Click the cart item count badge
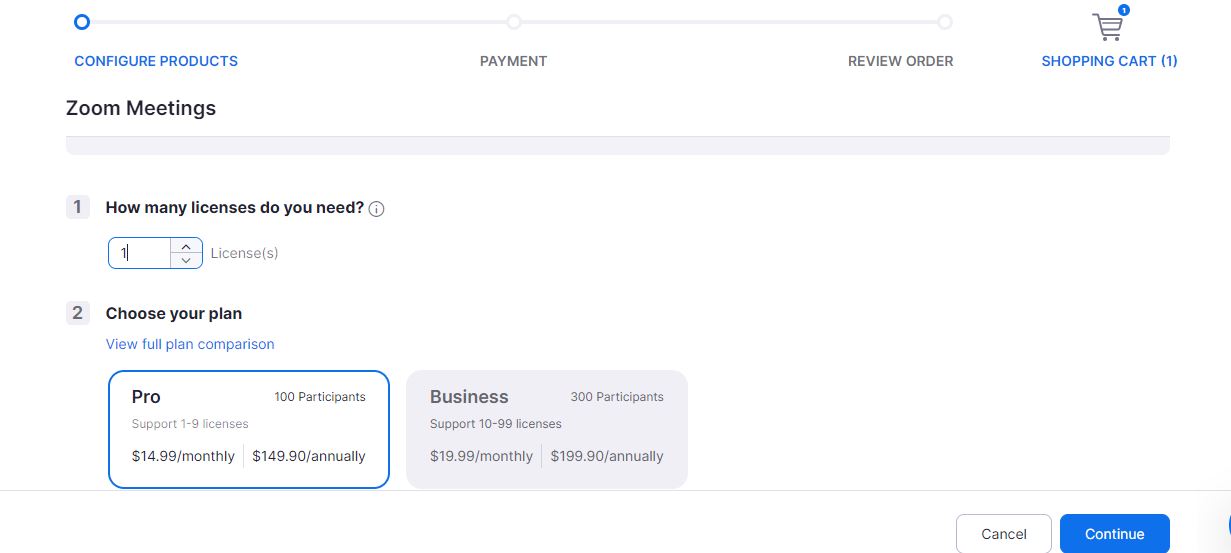The width and height of the screenshot is (1231, 553). point(1124,10)
